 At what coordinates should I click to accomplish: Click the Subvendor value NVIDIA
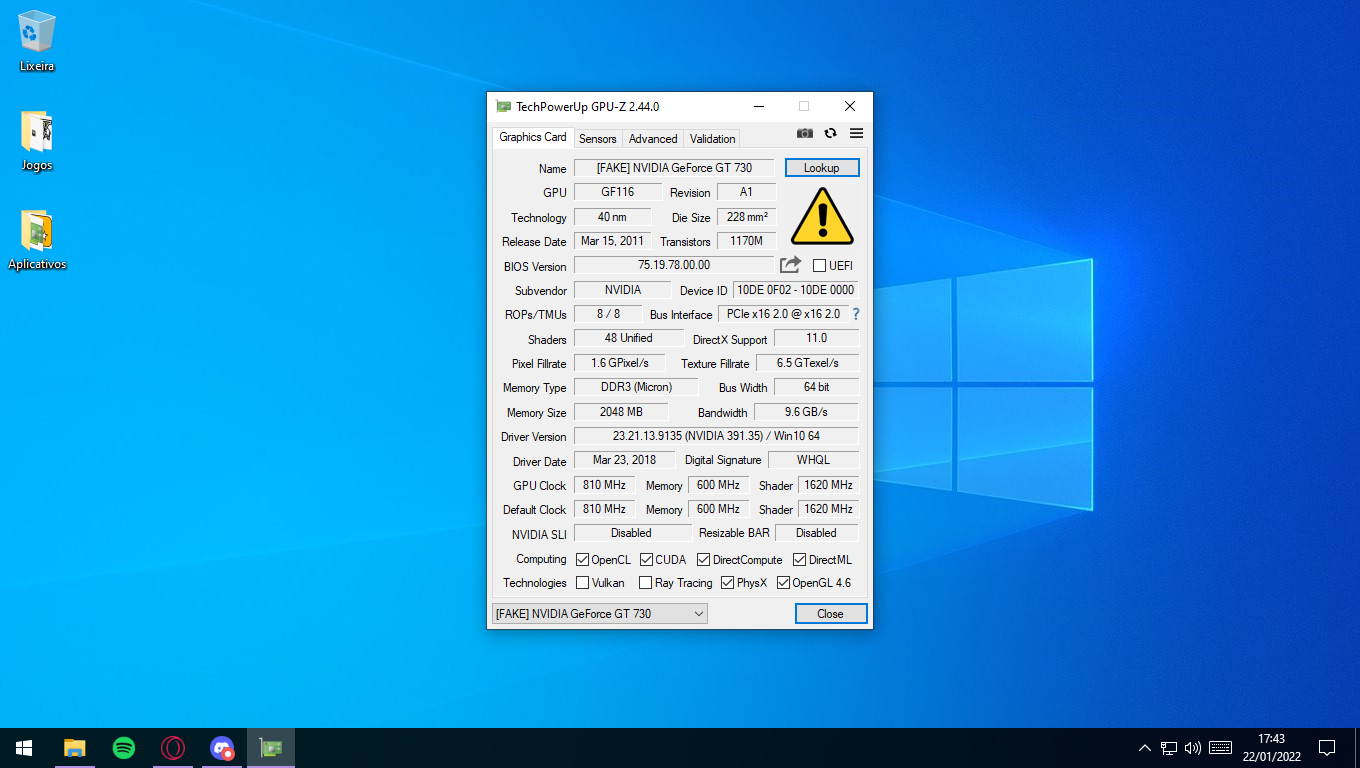coord(622,290)
